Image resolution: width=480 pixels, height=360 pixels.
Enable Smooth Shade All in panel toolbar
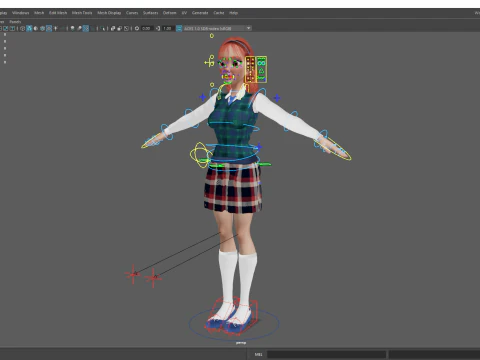tap(29, 28)
